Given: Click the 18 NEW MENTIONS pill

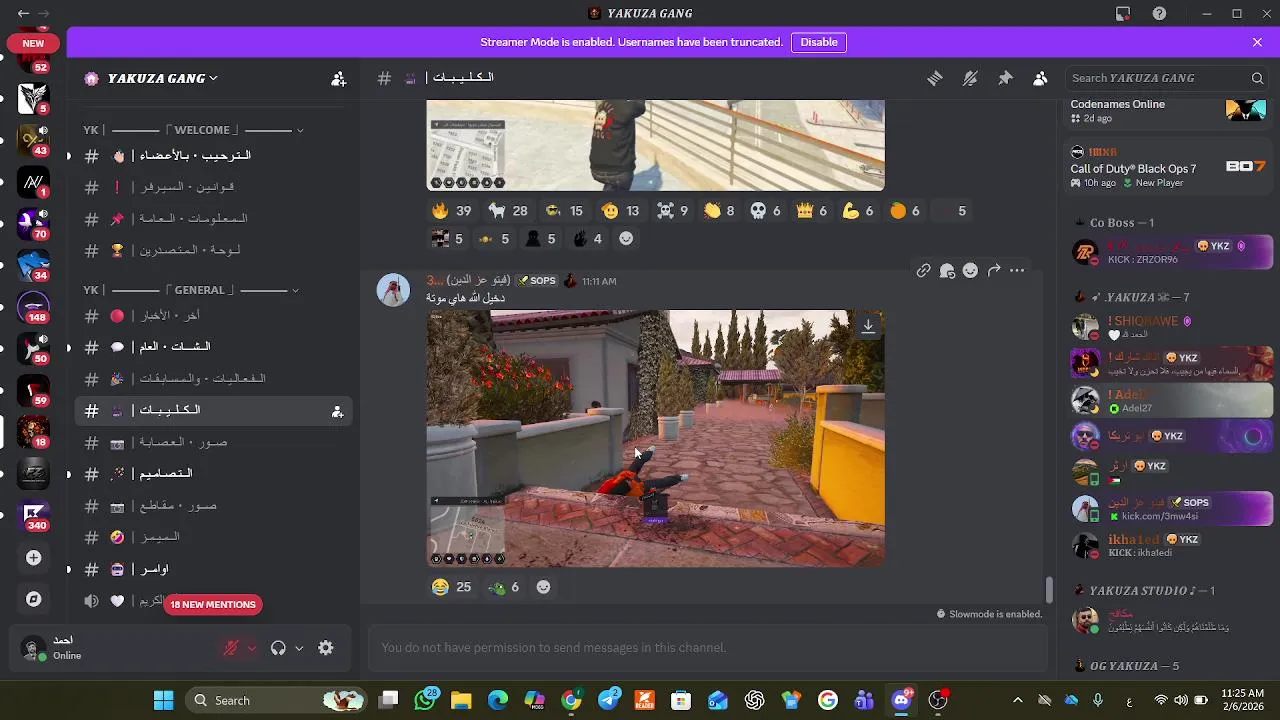Looking at the screenshot, I should coord(213,604).
